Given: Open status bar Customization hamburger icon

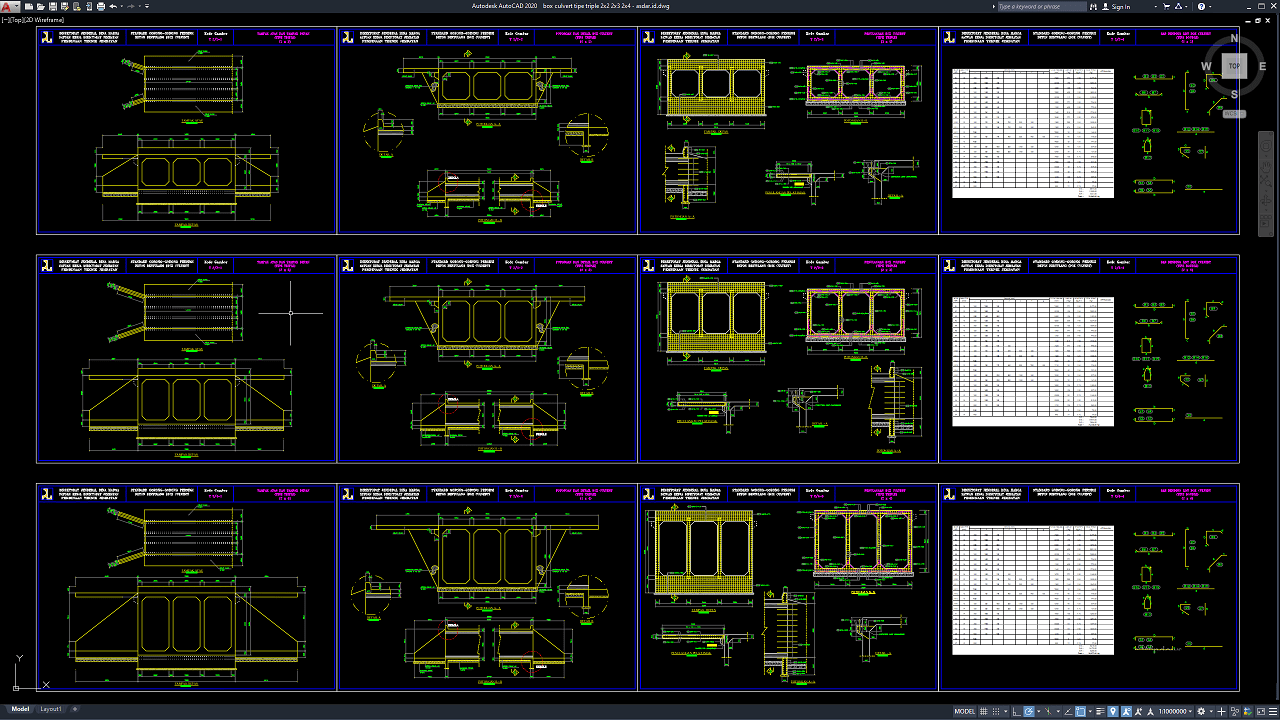Looking at the screenshot, I should [1273, 711].
